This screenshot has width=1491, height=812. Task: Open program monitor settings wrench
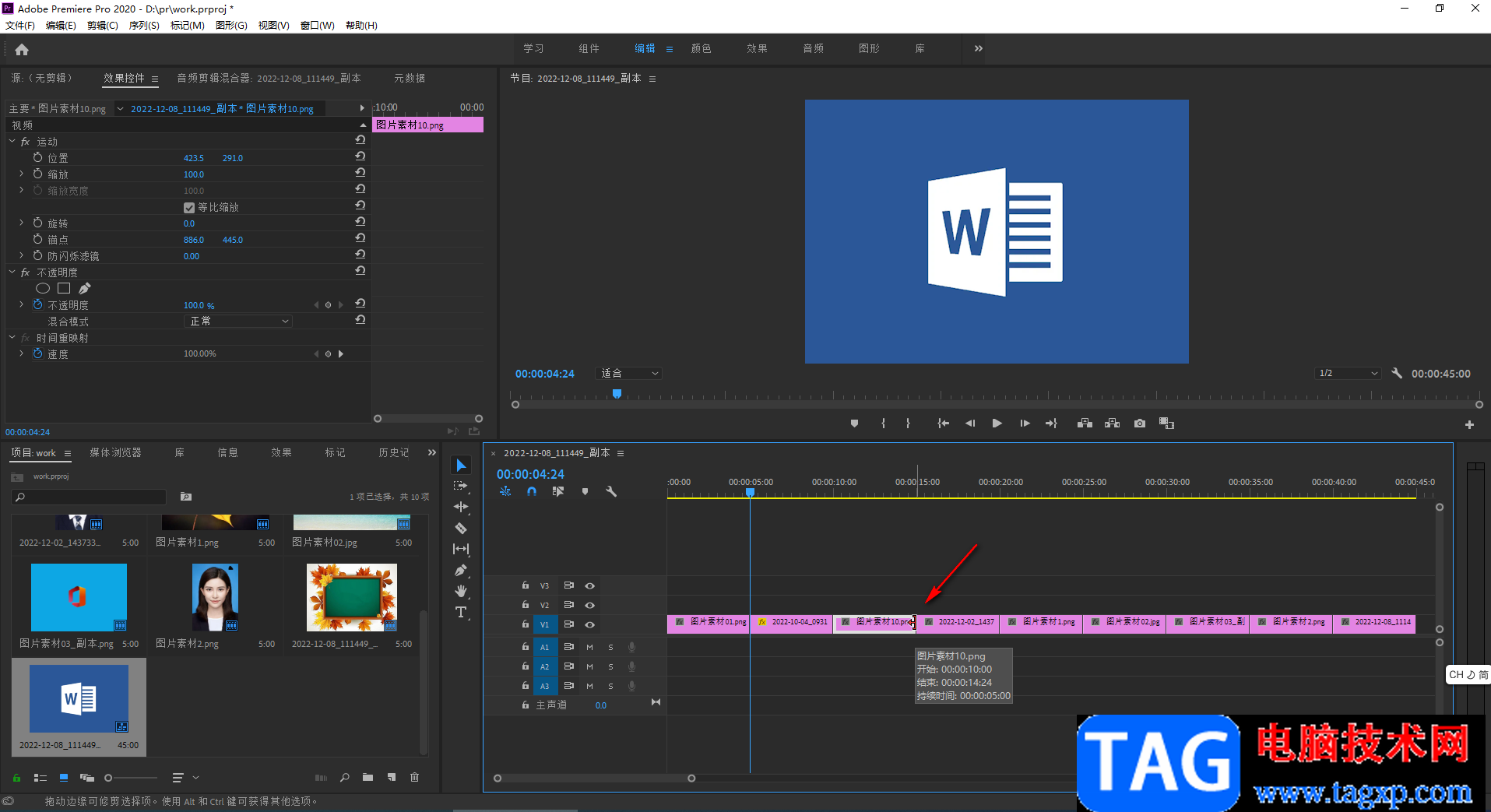[x=1397, y=373]
